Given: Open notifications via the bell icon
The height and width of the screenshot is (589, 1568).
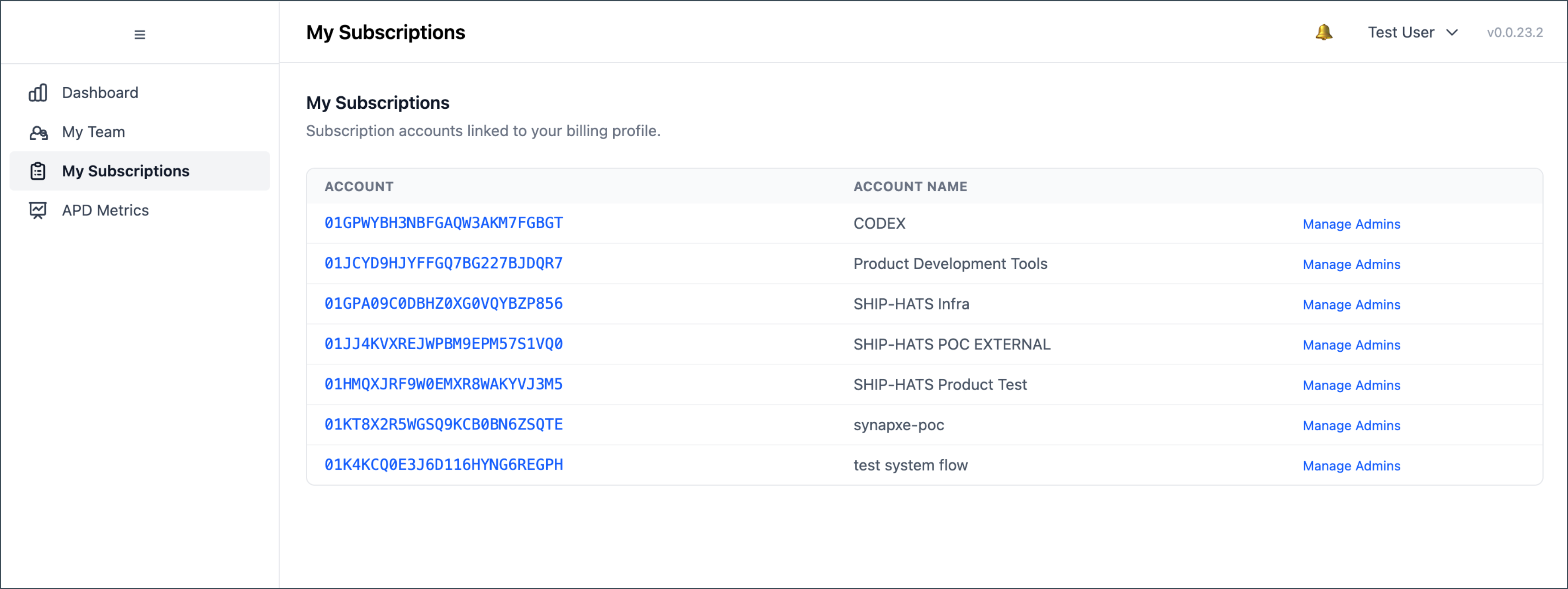Looking at the screenshot, I should tap(1323, 32).
